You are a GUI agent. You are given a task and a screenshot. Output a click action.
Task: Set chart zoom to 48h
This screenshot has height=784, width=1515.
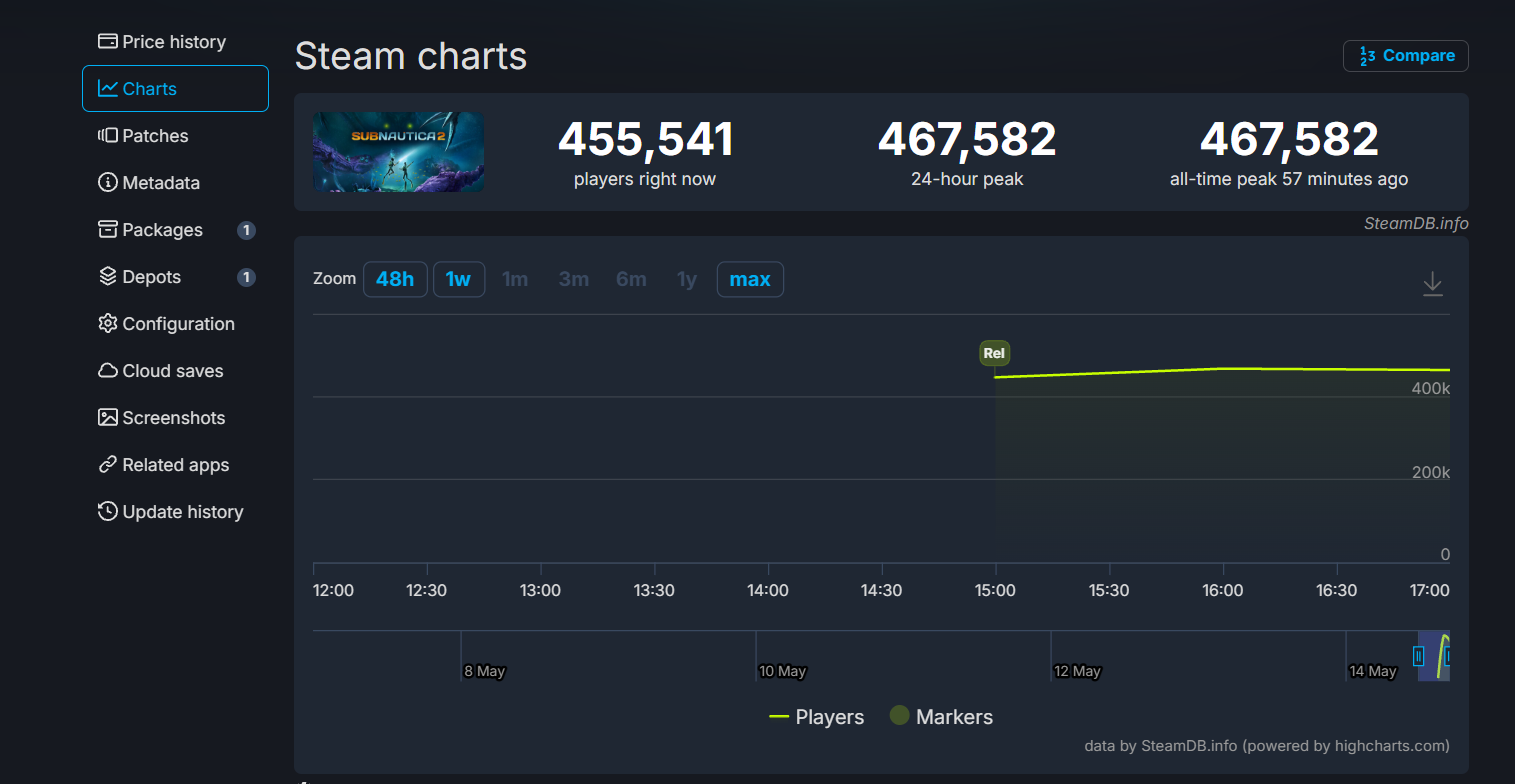(395, 279)
